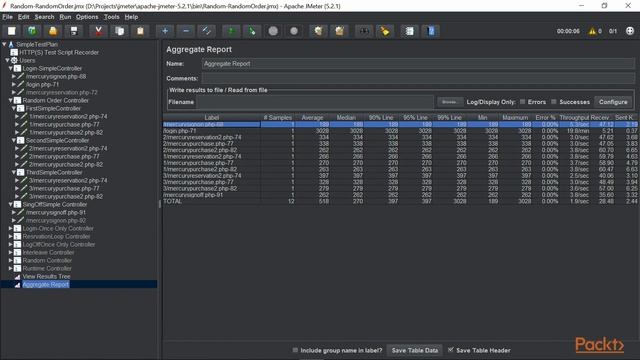Open the Tools menu
This screenshot has width=640, height=360.
click(x=111, y=17)
